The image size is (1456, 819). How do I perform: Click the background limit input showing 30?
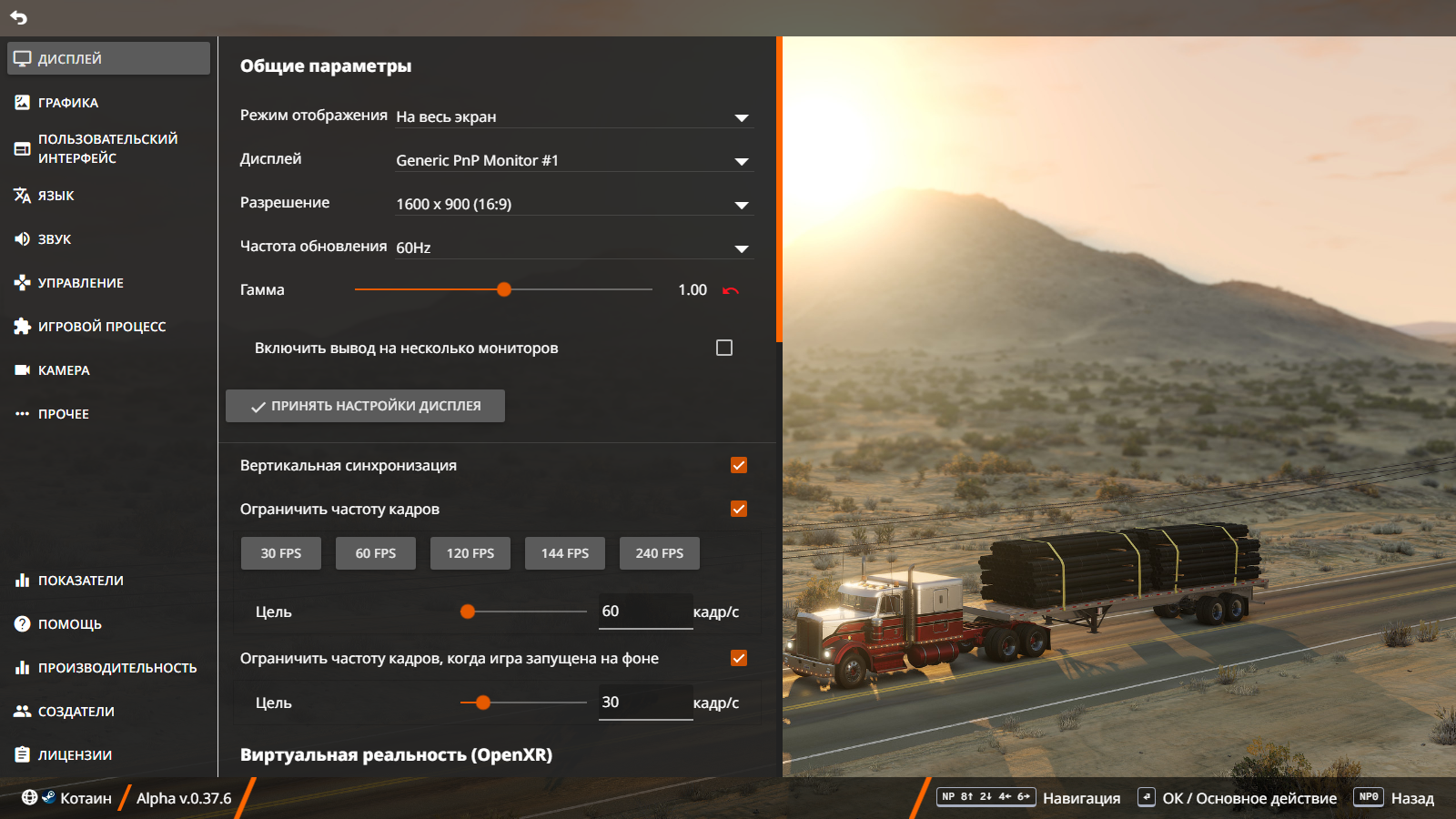click(646, 703)
